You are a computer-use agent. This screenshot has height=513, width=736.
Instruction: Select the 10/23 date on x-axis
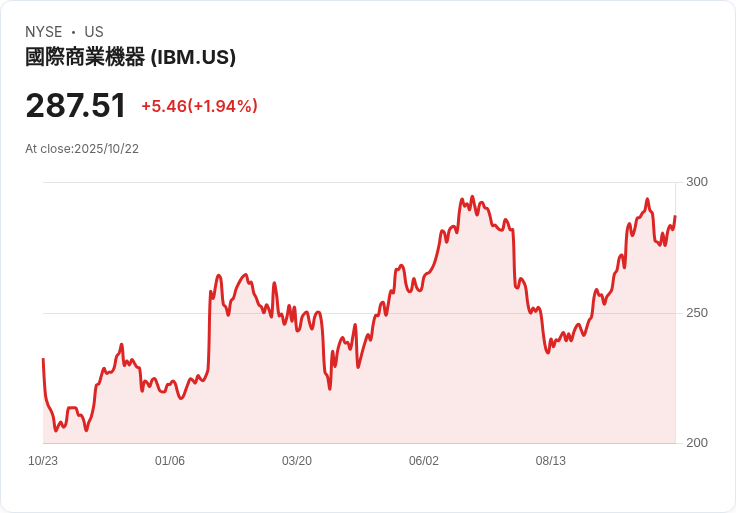(x=43, y=461)
